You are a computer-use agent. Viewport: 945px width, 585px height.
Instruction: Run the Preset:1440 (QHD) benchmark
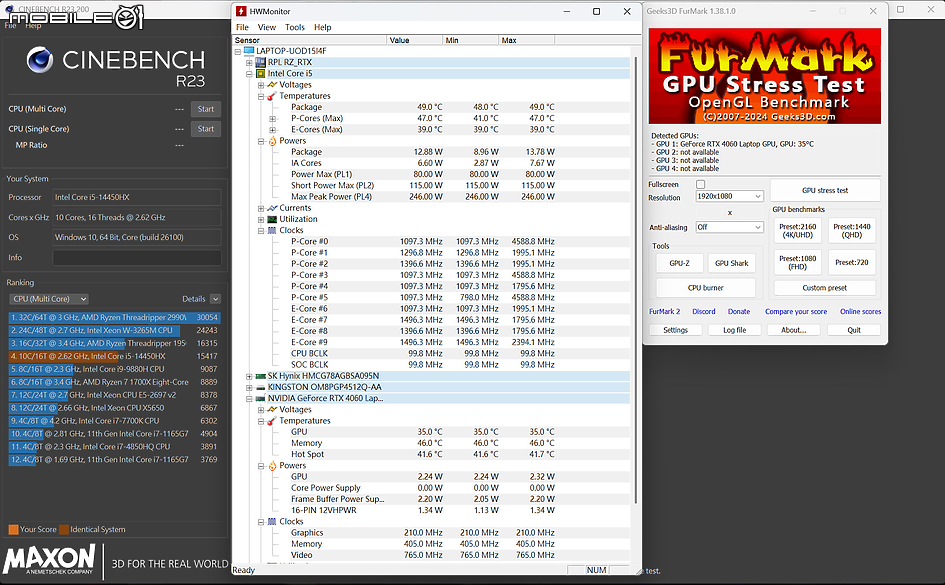tap(852, 231)
